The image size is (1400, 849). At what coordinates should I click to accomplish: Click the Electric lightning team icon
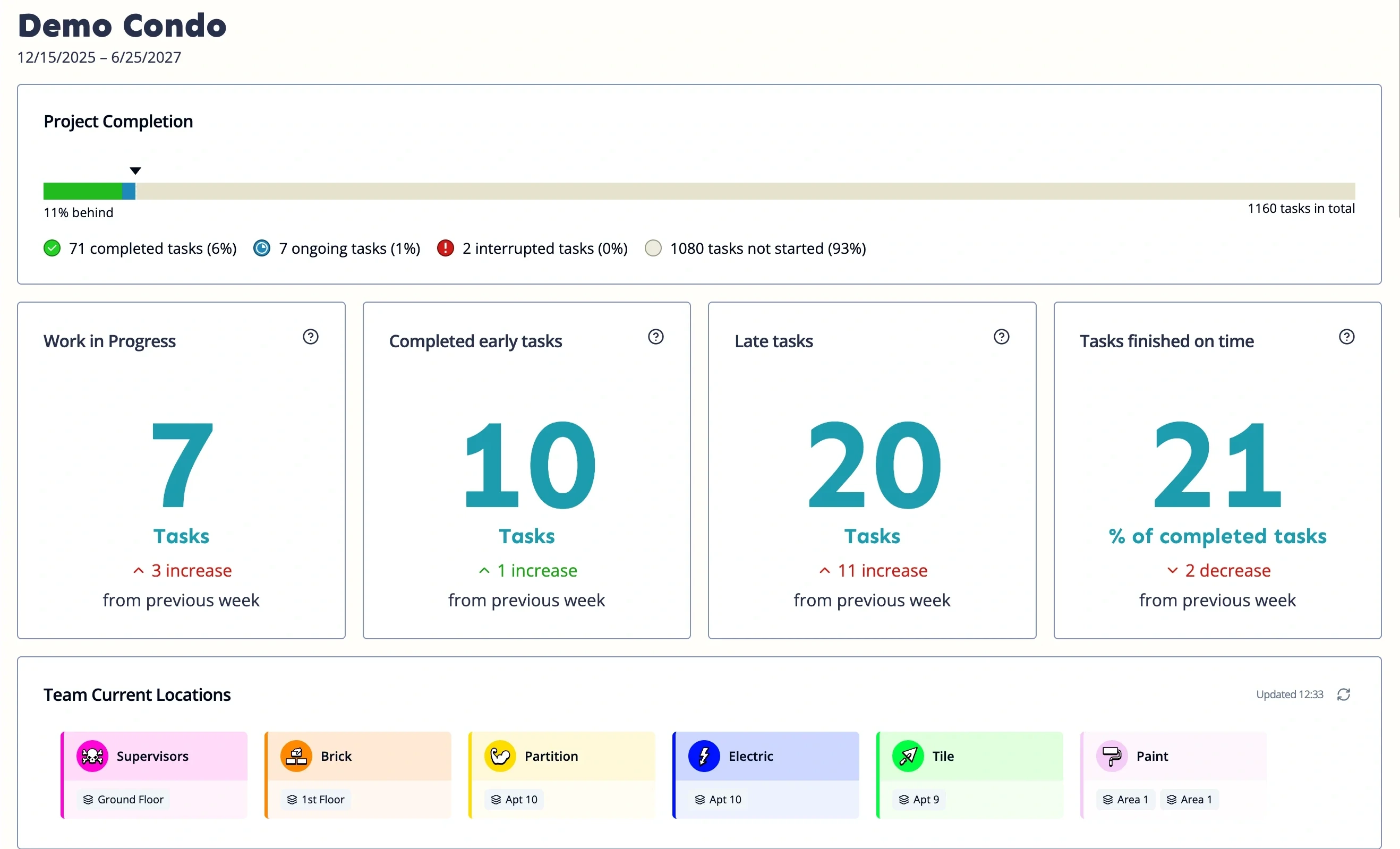click(x=704, y=756)
